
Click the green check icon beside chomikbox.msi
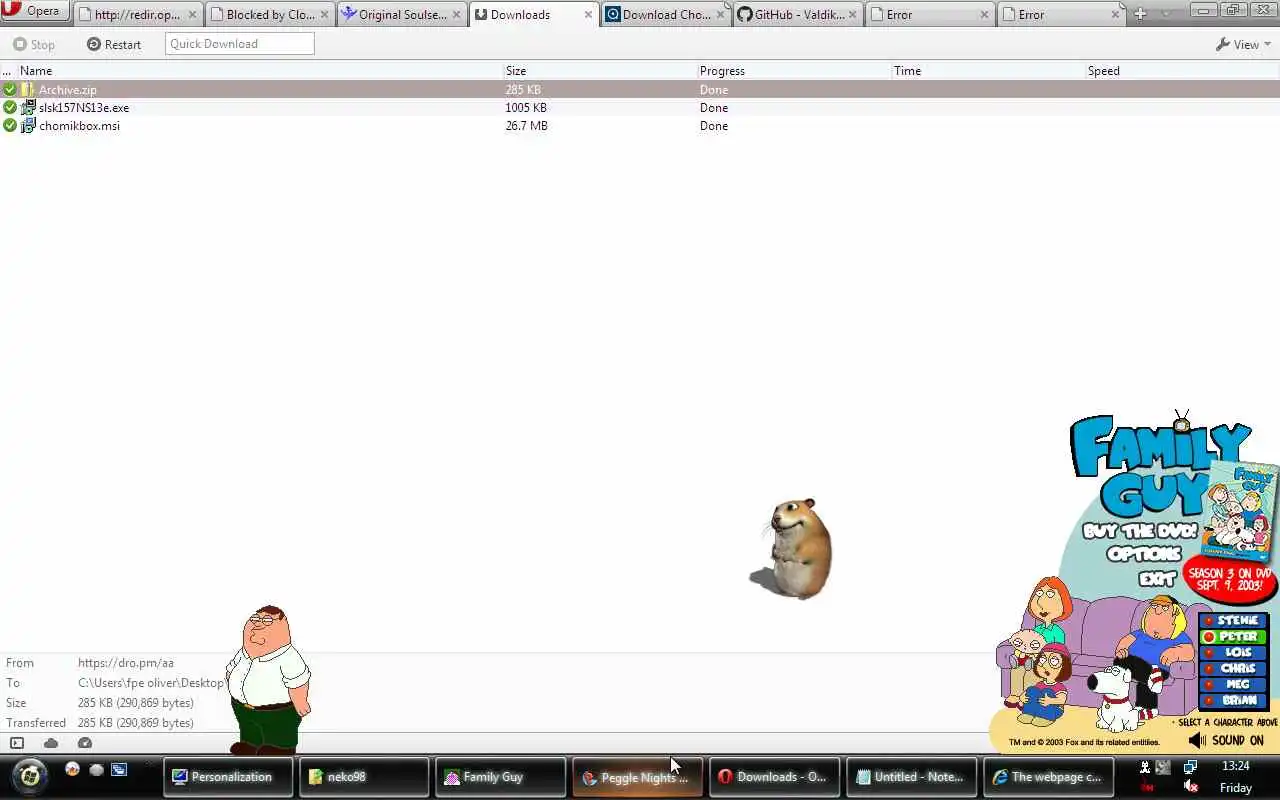[x=10, y=126]
